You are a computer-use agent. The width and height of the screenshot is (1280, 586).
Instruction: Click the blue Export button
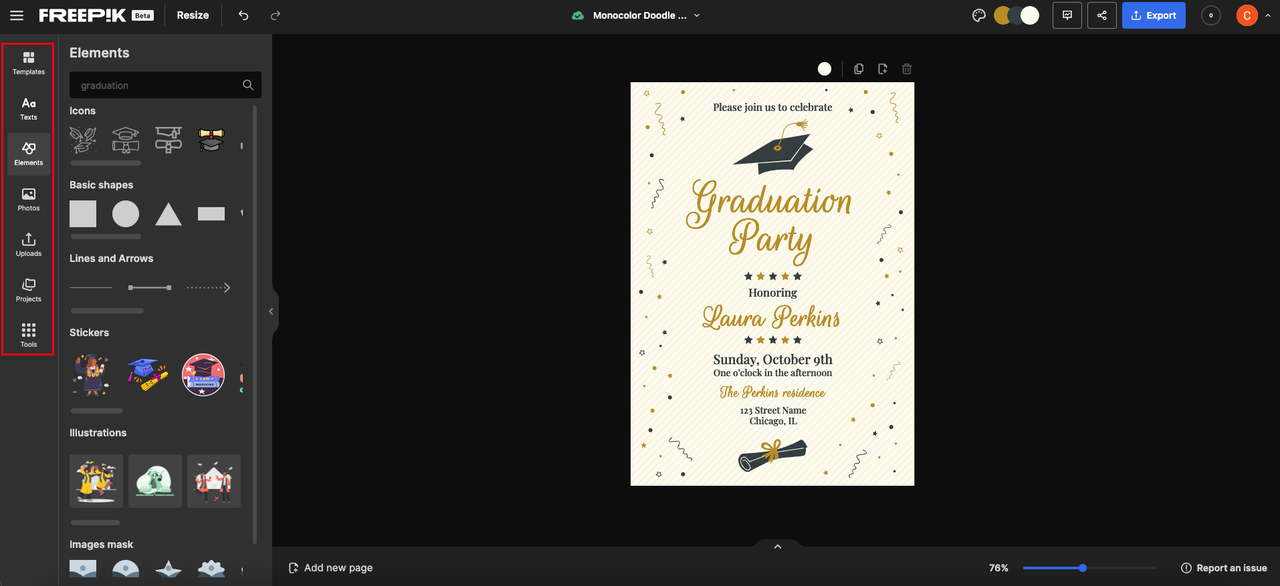click(x=1154, y=15)
